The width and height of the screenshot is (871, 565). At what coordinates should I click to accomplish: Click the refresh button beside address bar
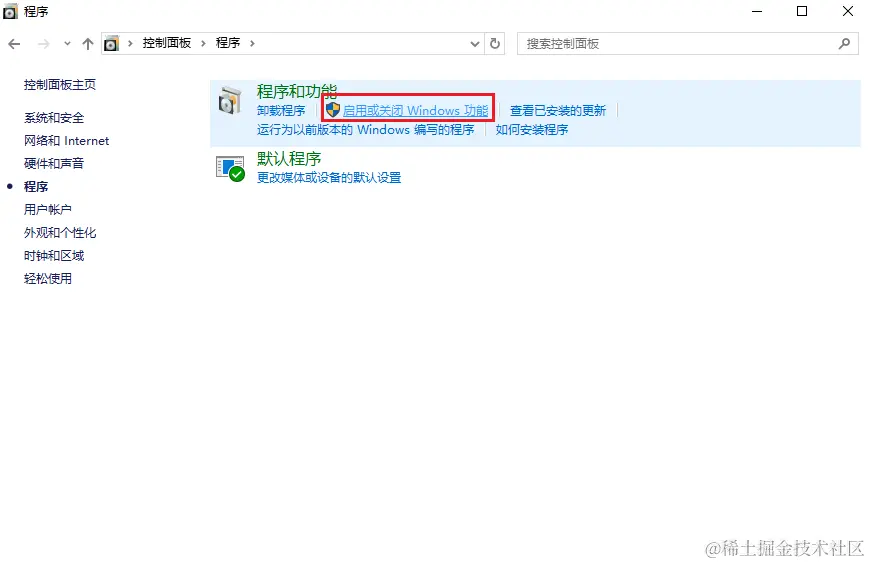point(495,43)
